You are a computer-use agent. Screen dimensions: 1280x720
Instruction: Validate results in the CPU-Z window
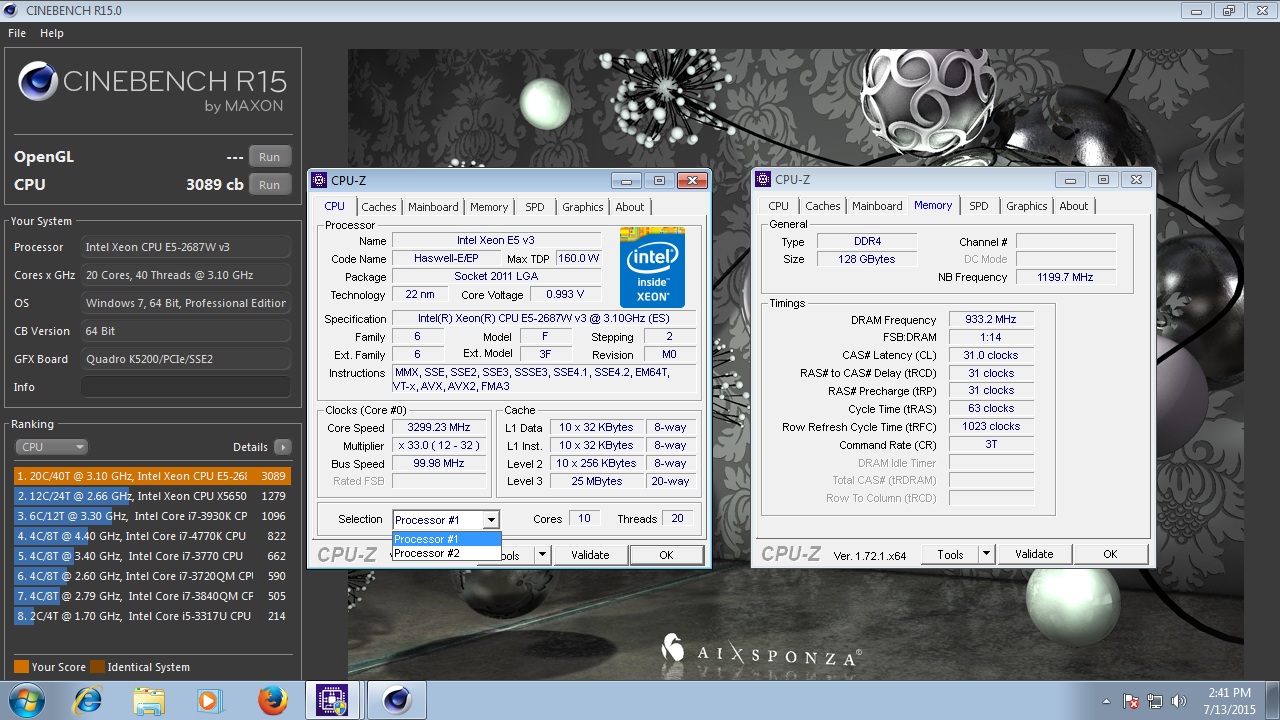(x=591, y=554)
